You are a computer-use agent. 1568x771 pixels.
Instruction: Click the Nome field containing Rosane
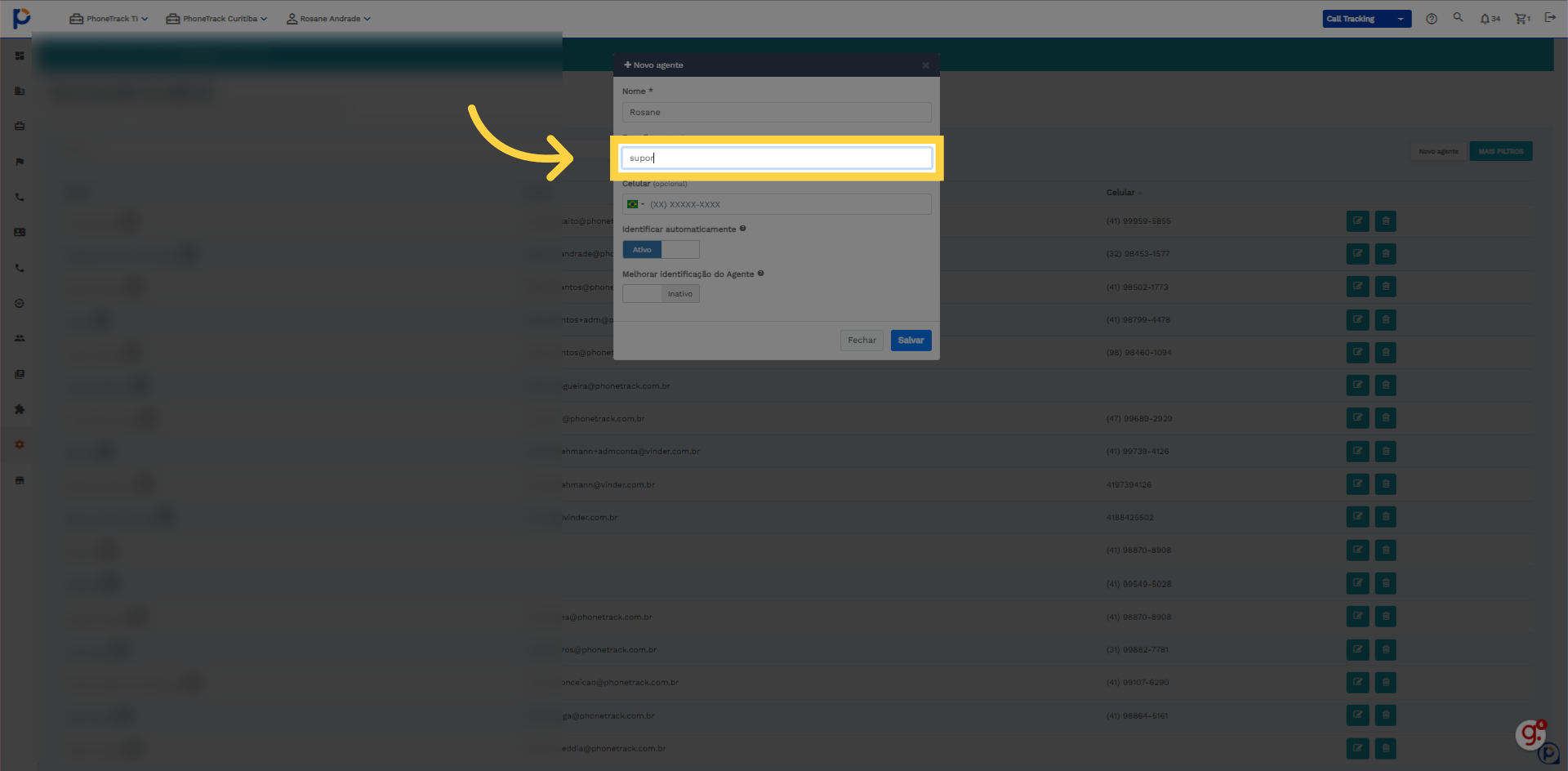[x=777, y=113]
